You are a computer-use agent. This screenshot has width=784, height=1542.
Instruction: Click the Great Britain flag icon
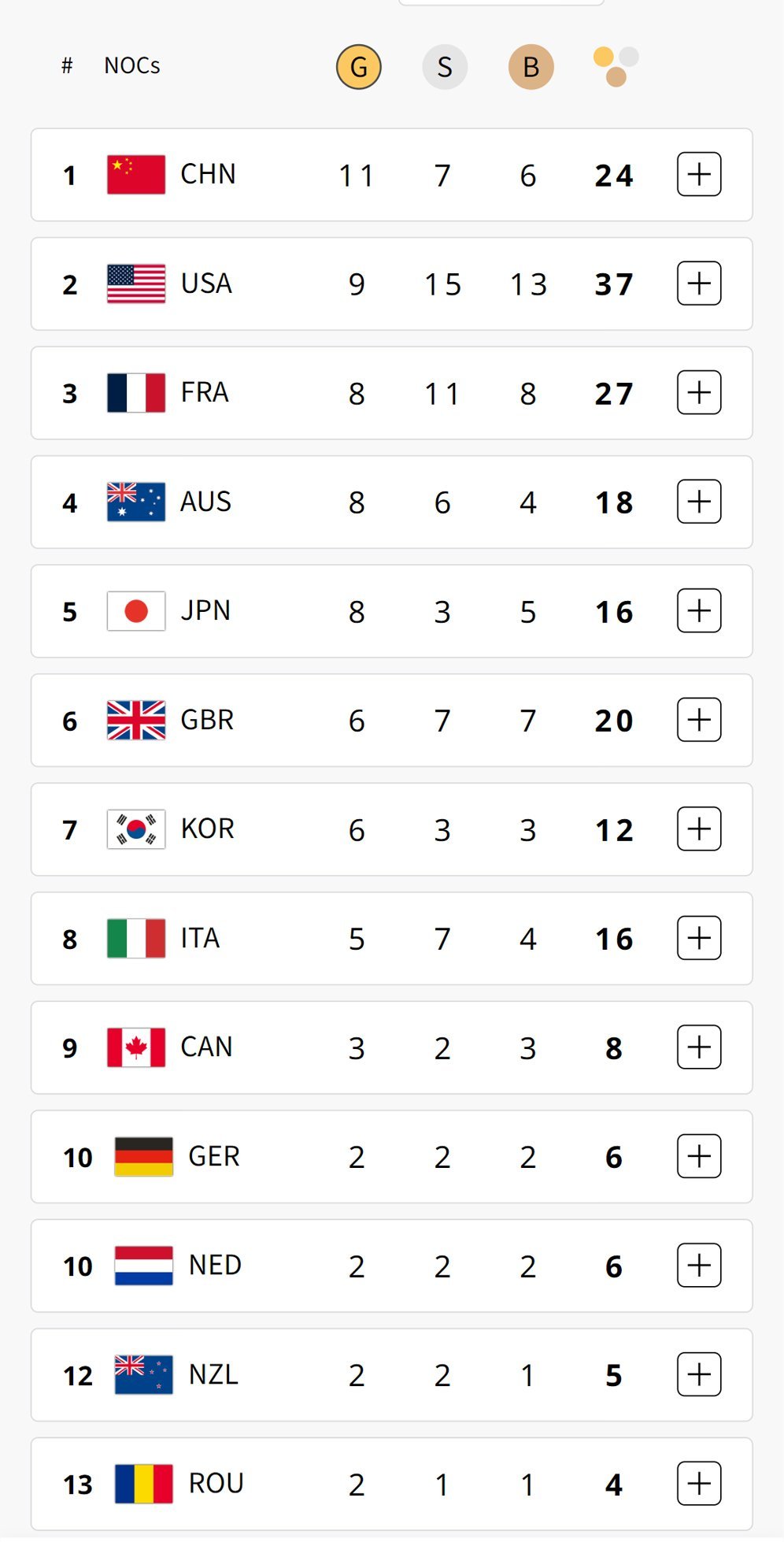[136, 720]
